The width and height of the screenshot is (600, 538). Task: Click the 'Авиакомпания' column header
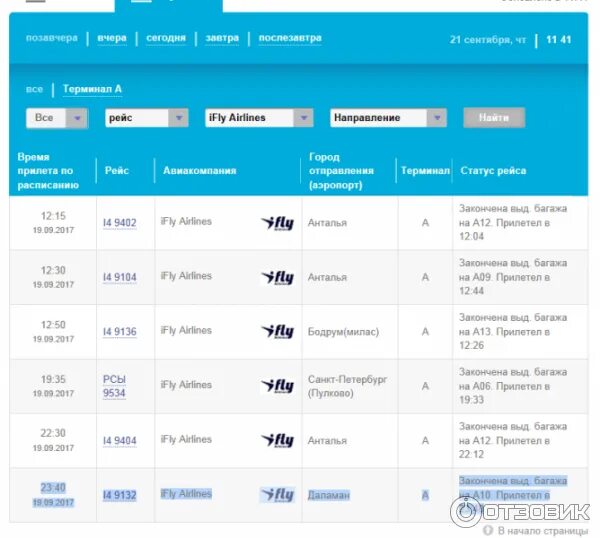(x=200, y=171)
